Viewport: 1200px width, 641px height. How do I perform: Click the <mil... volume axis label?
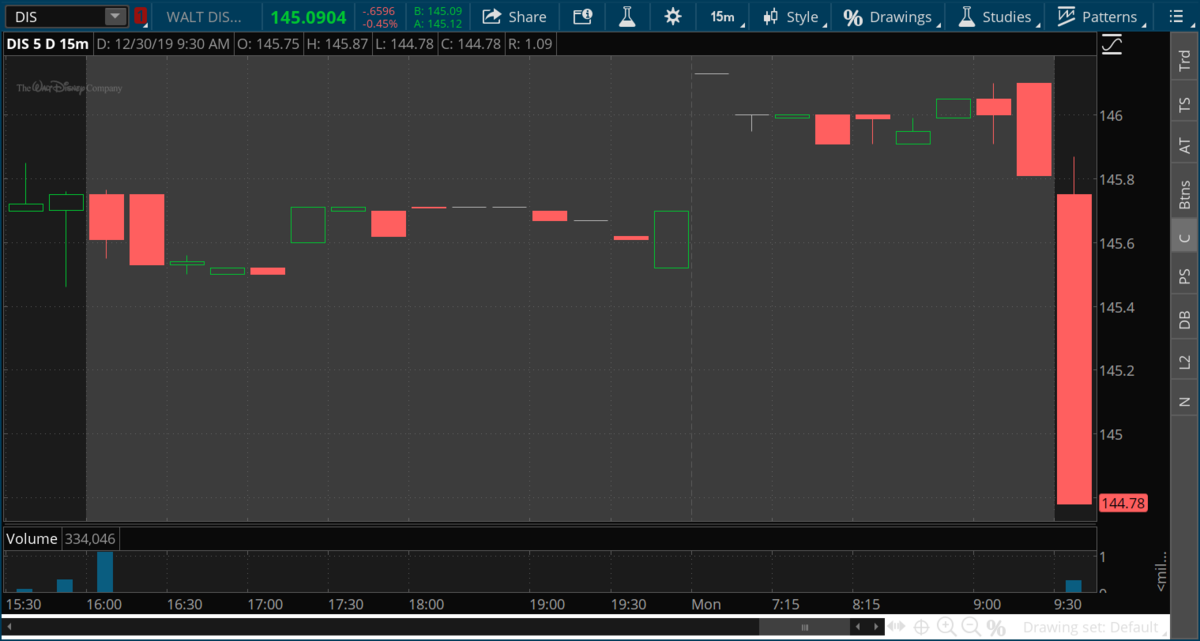coord(1161,573)
